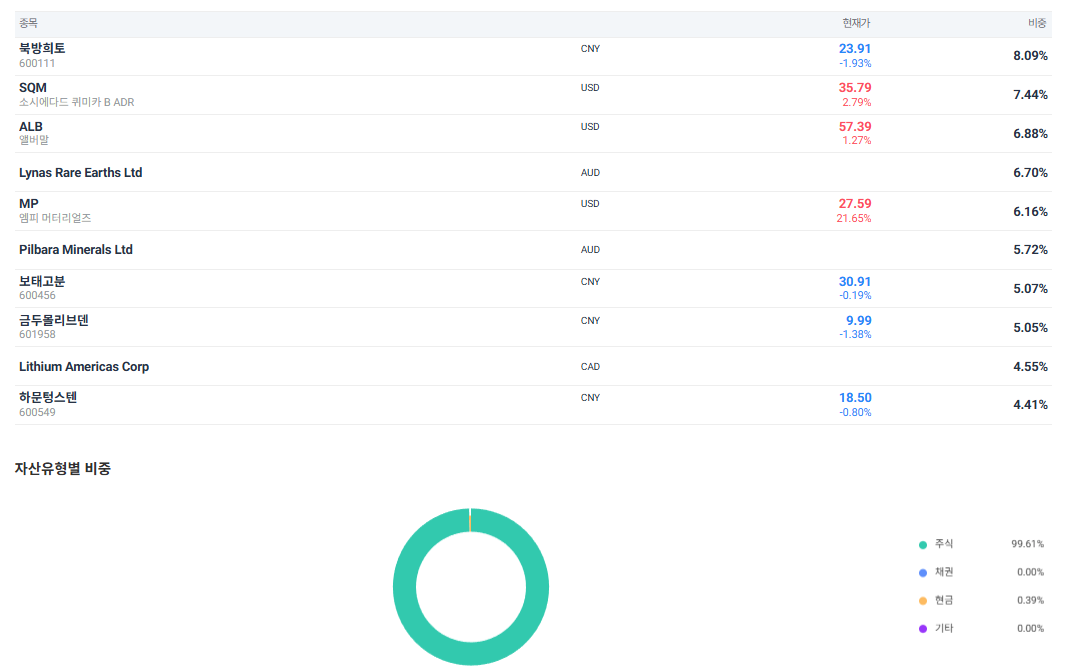
Task: Open the 북방희토 stock link
Action: coord(42,49)
